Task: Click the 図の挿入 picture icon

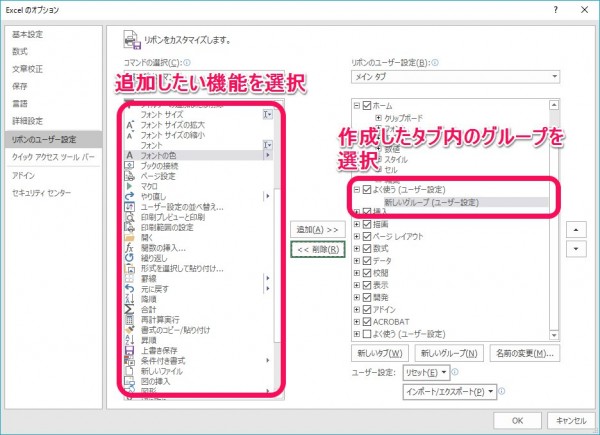Action: click(x=130, y=381)
